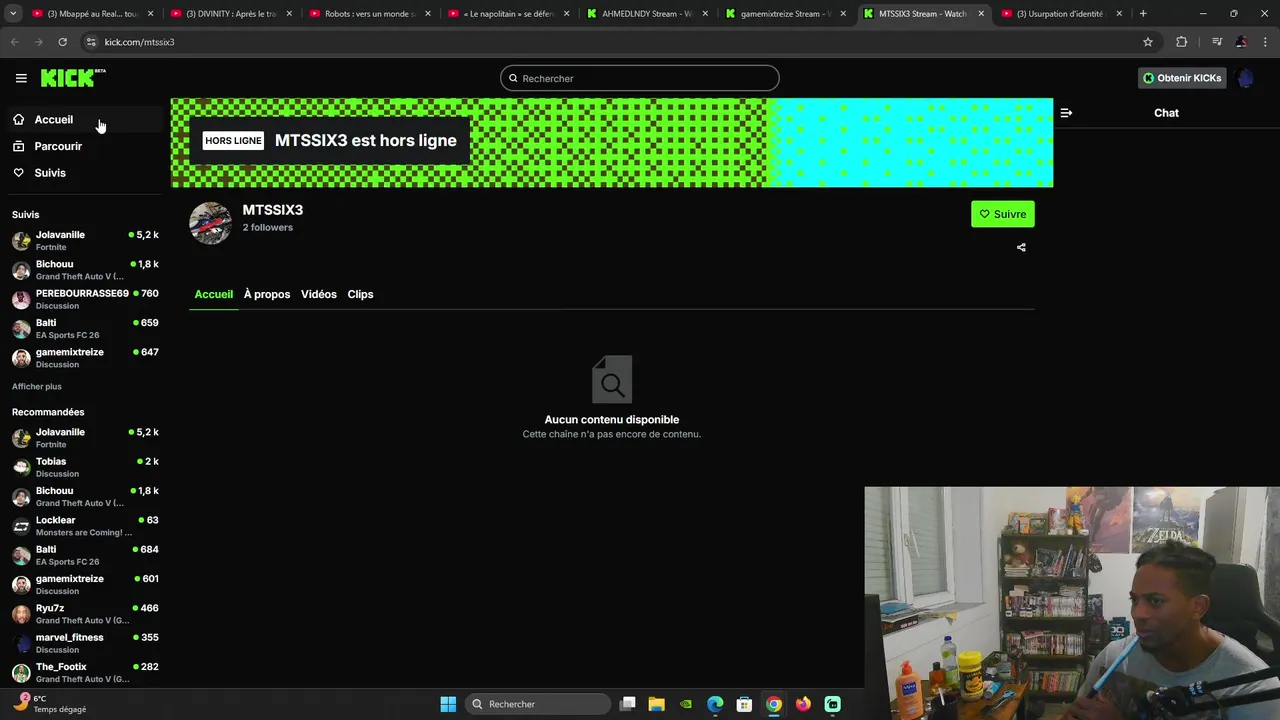Open recommended channel Locklear
This screenshot has width=1280, height=720.
coord(85,526)
